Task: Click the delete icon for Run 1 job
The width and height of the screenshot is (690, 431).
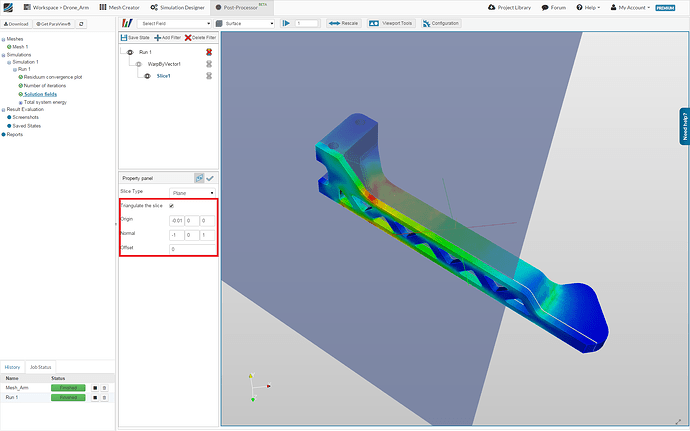Action: [x=104, y=398]
